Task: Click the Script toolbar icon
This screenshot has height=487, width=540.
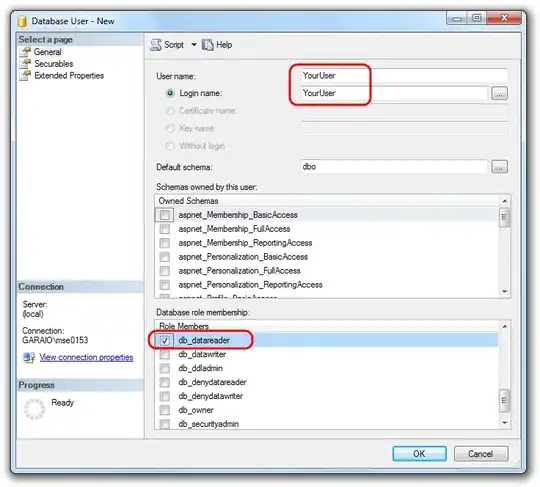Action: [x=156, y=45]
